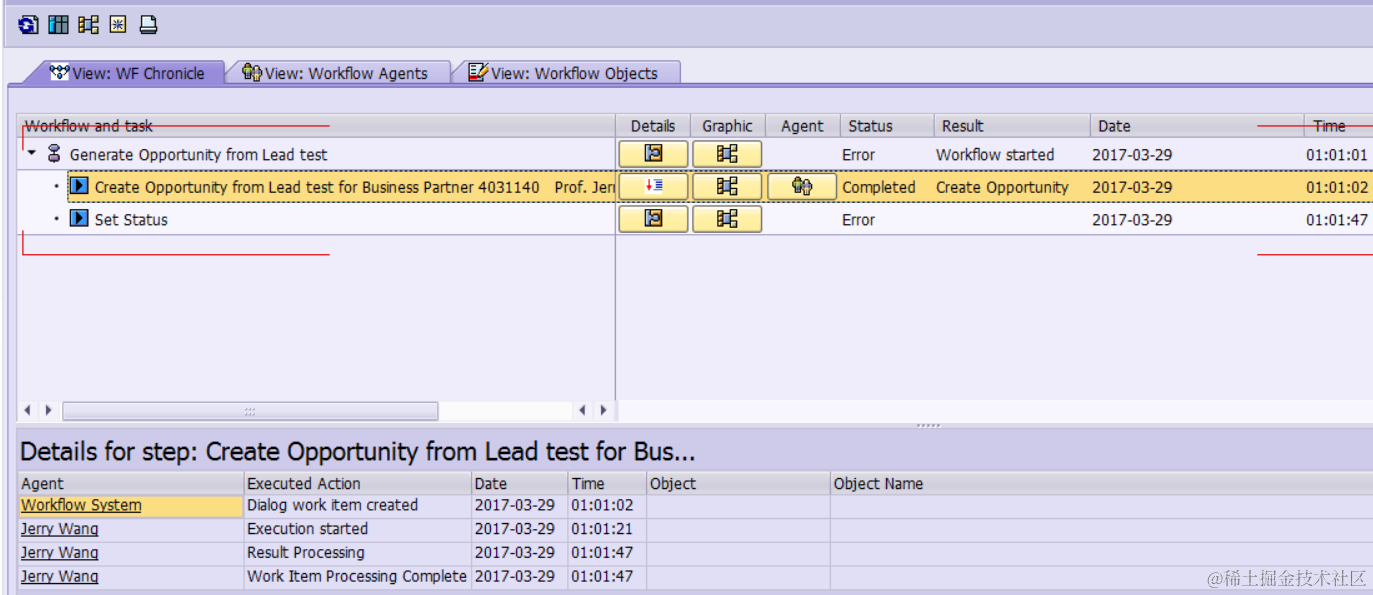Viewport: 1373px width, 595px height.
Task: Open the table list view toolbar icon
Action: click(x=58, y=25)
